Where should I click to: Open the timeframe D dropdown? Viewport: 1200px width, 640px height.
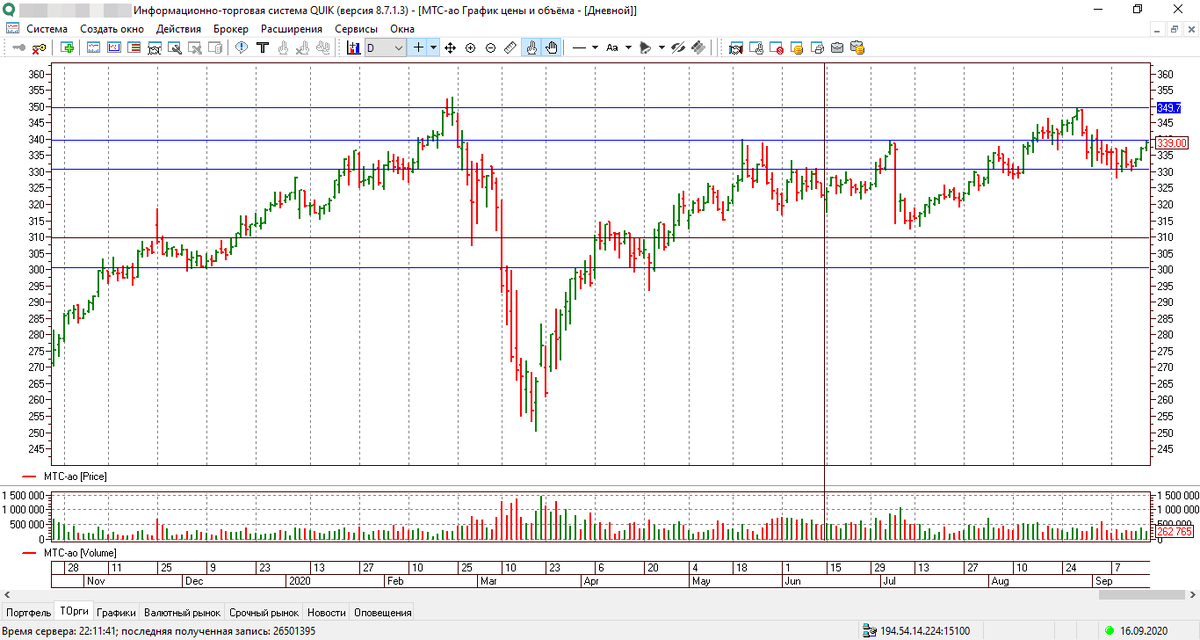[385, 47]
